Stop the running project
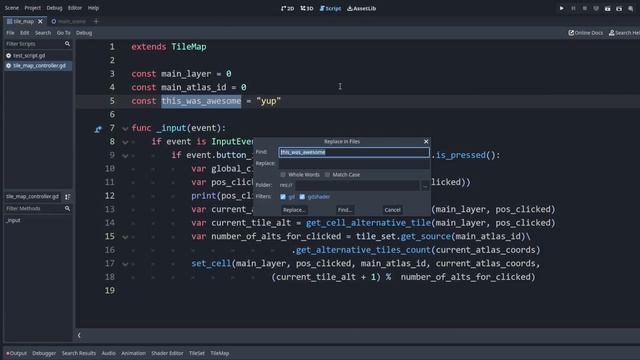The height and width of the screenshot is (360, 640). [584, 8]
